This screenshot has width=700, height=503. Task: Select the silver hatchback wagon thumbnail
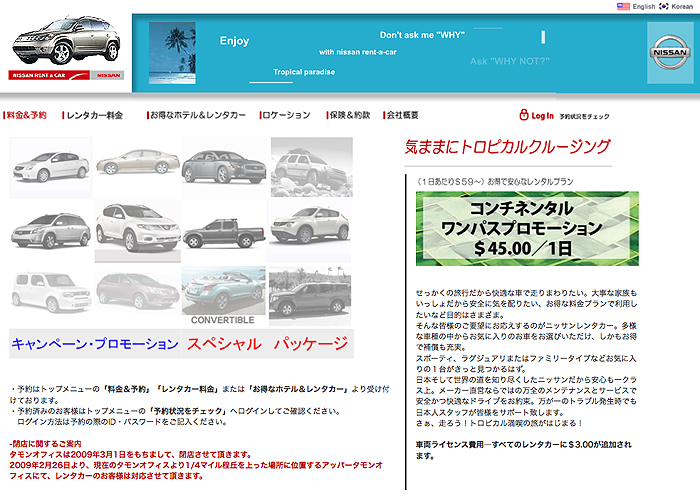click(50, 230)
